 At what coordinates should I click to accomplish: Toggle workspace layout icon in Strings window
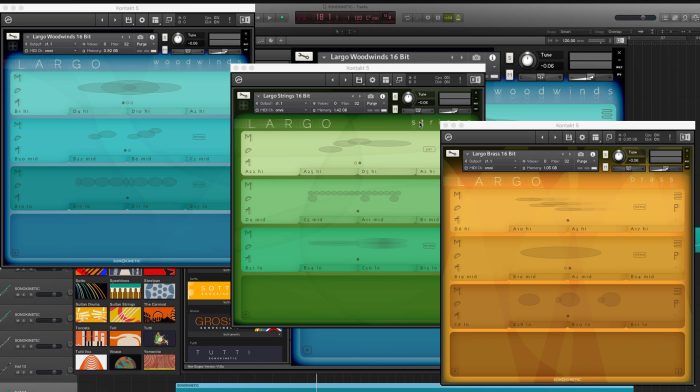point(386,80)
